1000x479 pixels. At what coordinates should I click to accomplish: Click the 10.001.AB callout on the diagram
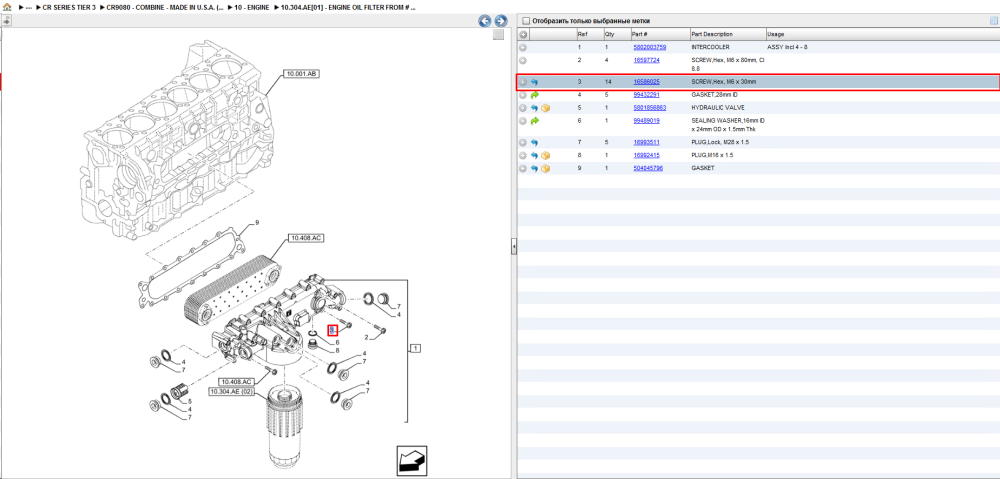point(301,74)
